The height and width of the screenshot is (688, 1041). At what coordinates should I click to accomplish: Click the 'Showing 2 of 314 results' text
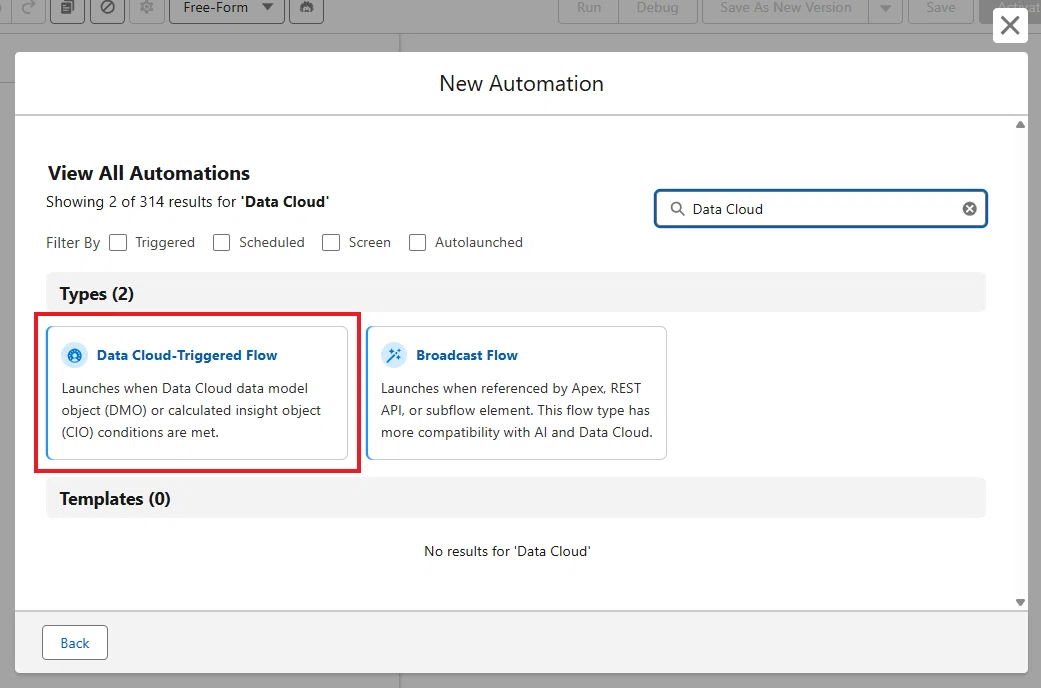click(x=187, y=202)
